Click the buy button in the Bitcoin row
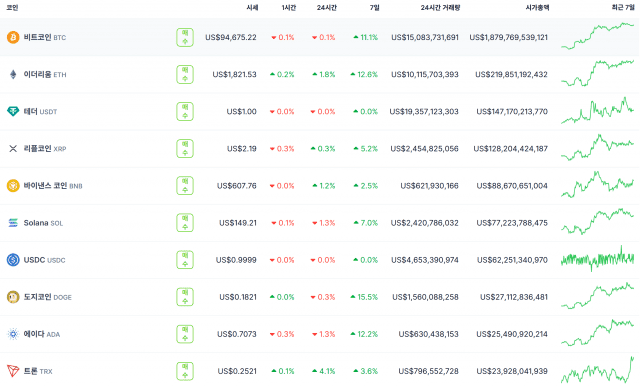This screenshot has height=387, width=640. pyautogui.click(x=185, y=37)
